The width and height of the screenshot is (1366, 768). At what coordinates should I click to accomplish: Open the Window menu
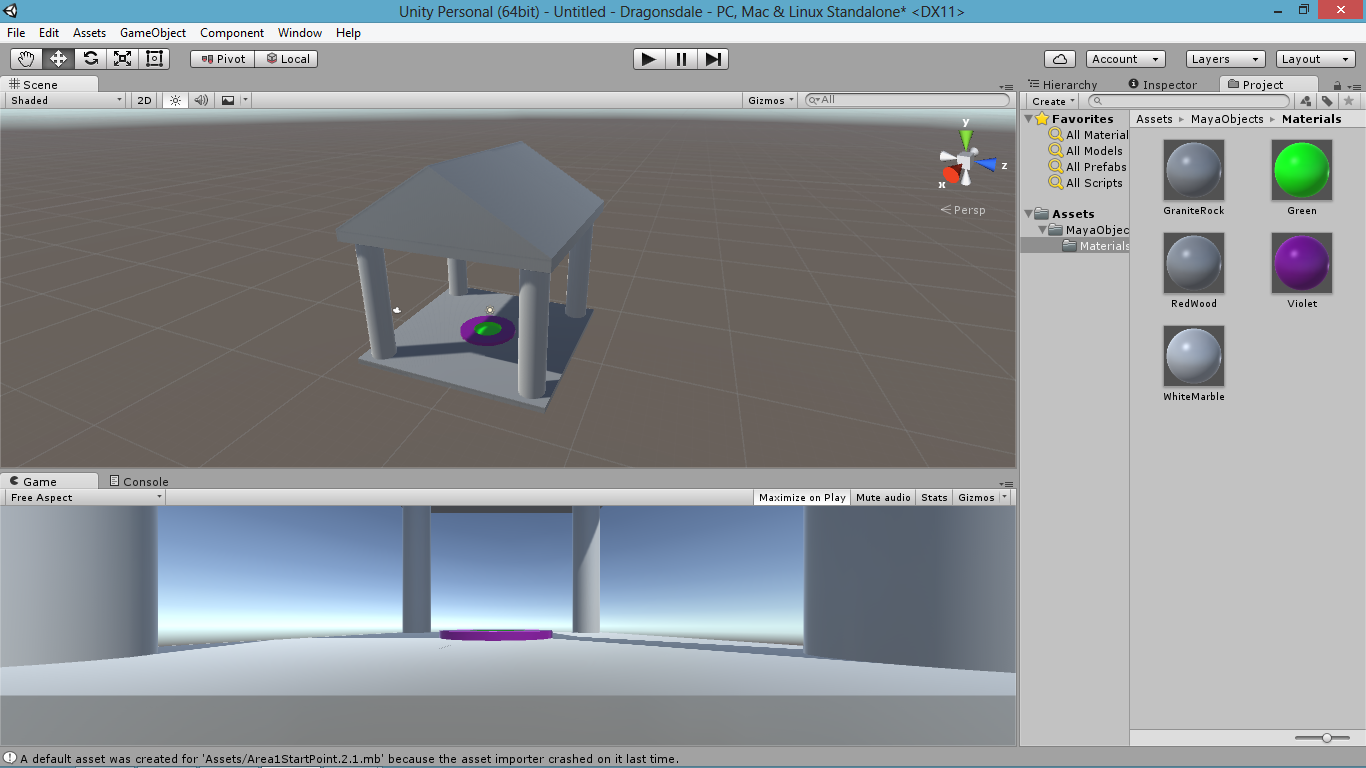[300, 33]
